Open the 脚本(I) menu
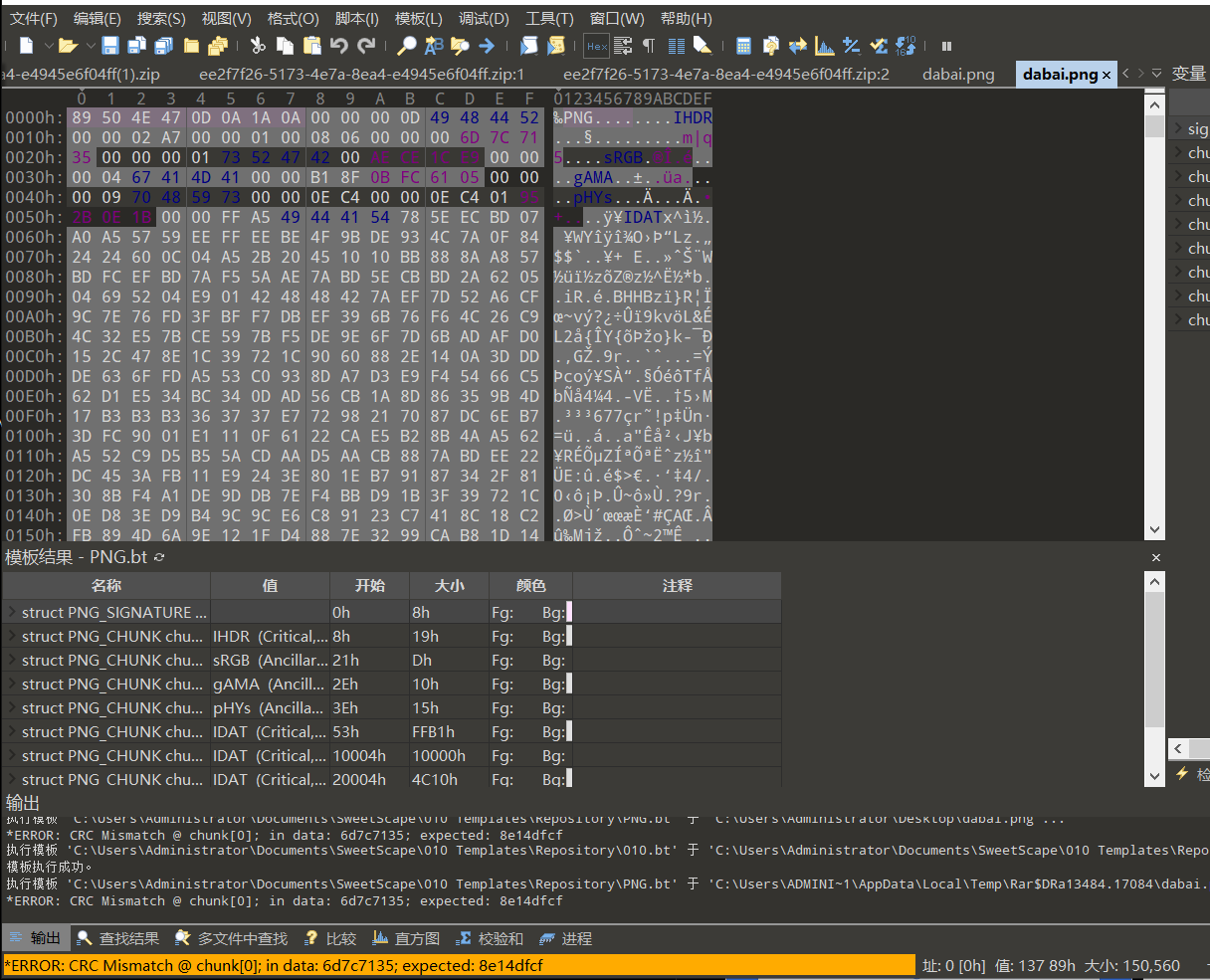1210x980 pixels. coord(356,19)
